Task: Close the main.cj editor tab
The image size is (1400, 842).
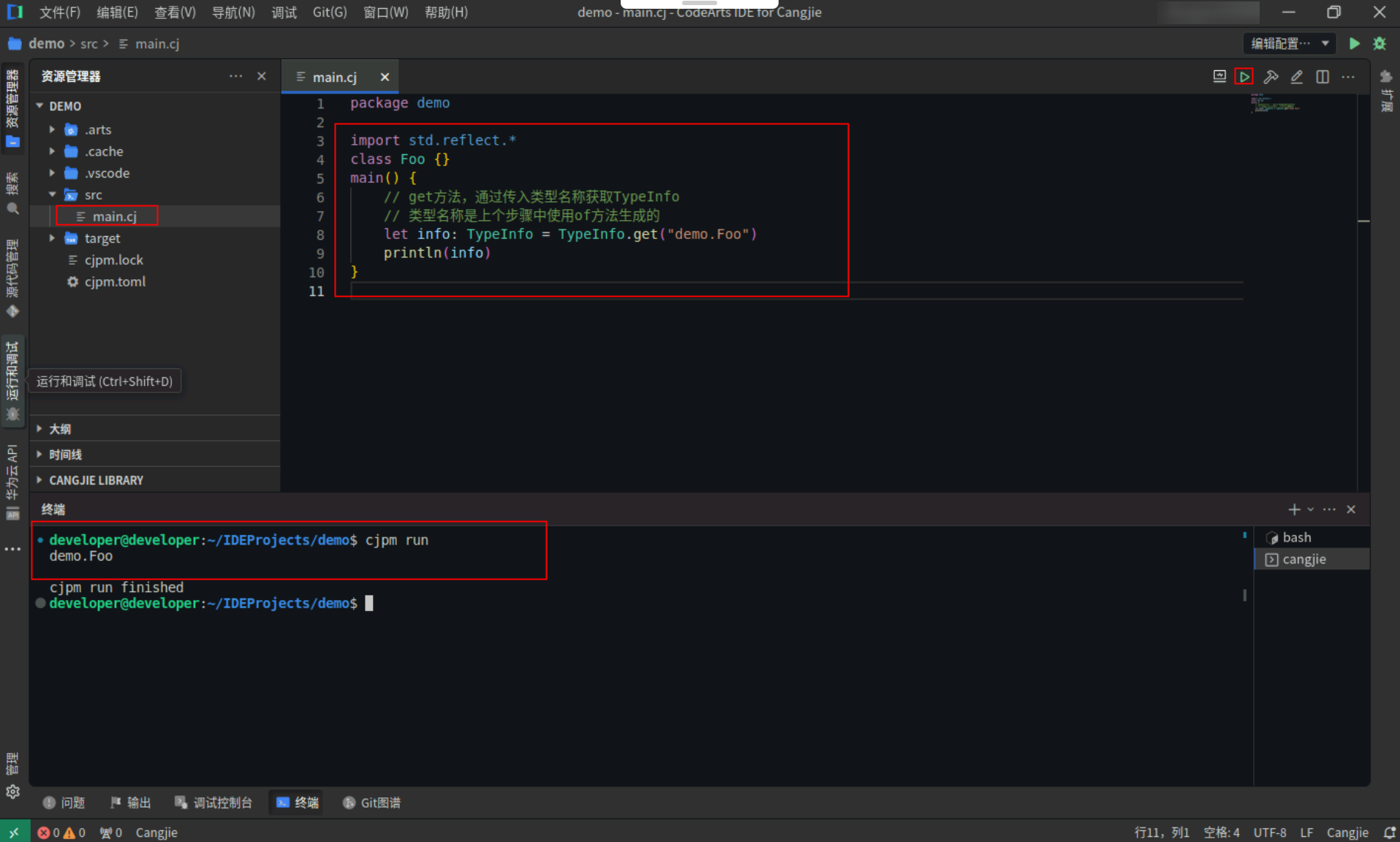Action: coord(385,77)
